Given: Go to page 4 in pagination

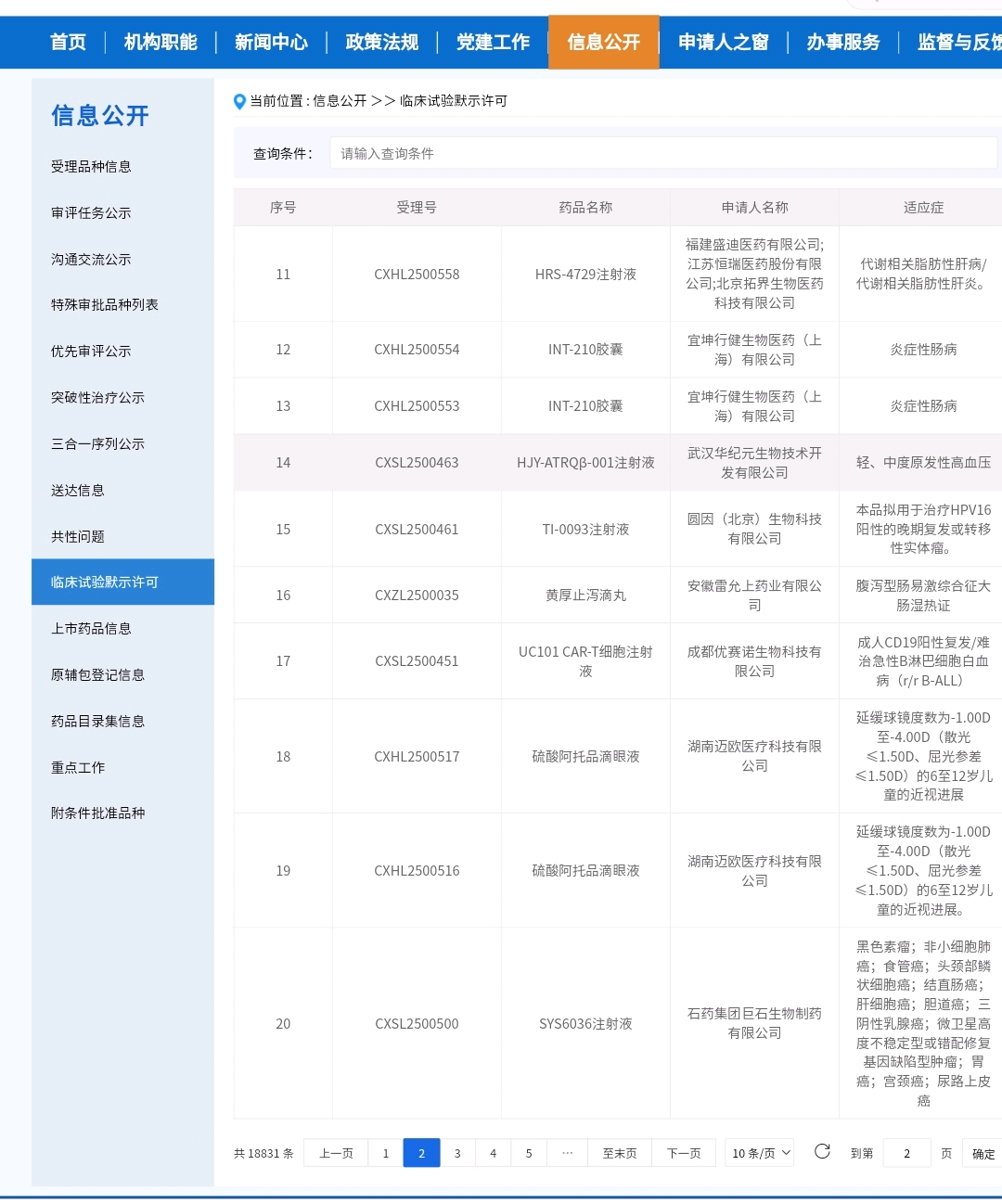Looking at the screenshot, I should tap(493, 1153).
